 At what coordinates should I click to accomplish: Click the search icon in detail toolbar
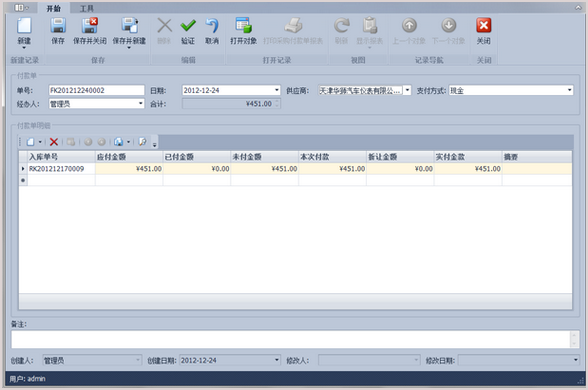click(x=142, y=142)
